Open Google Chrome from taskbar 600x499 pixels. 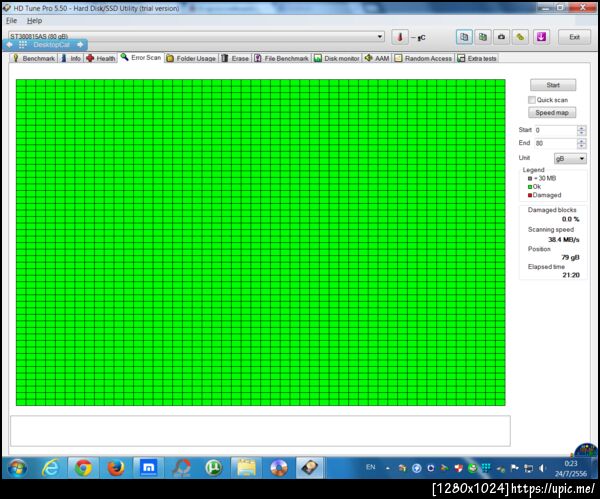[x=83, y=468]
